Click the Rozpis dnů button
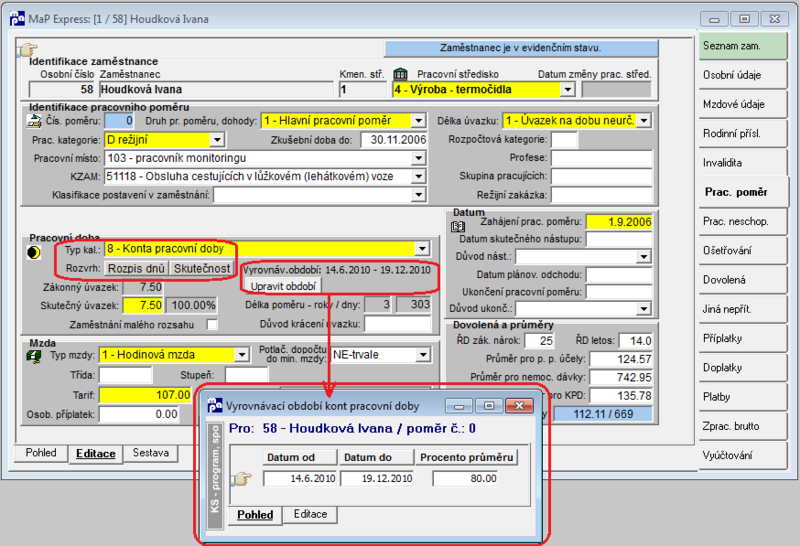Screen dimensions: 800x546 (136, 268)
